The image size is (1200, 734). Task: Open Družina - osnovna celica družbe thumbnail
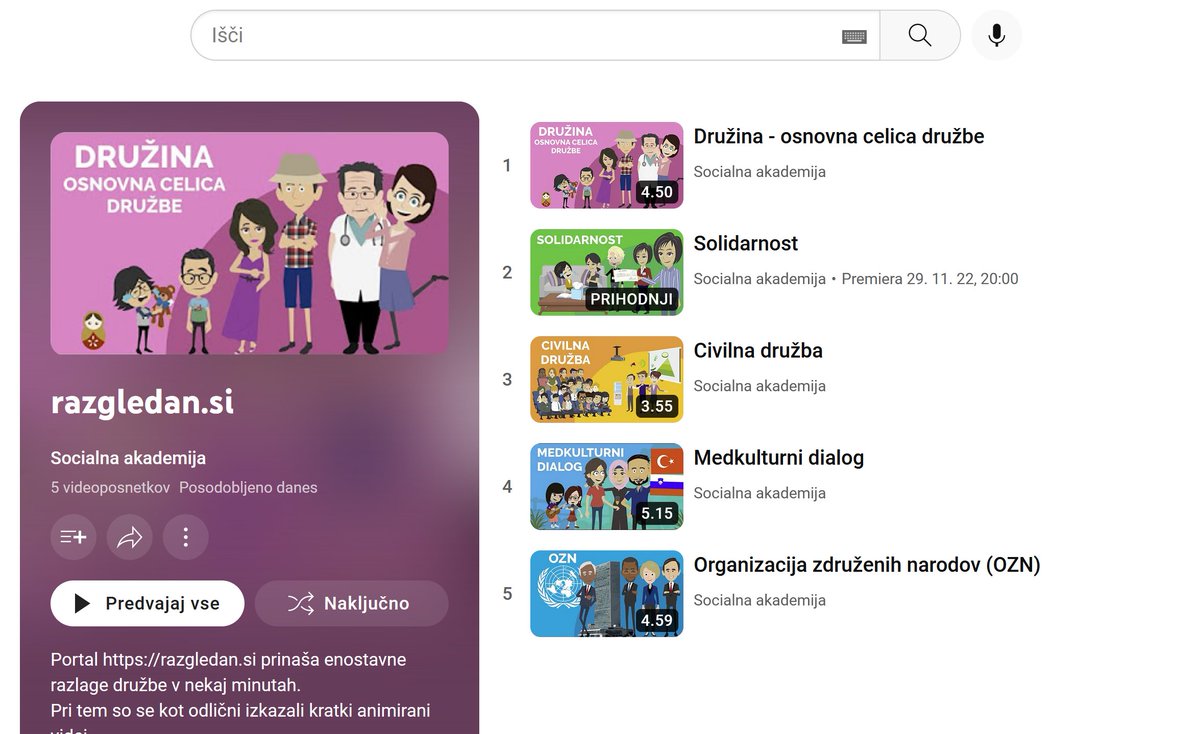pos(606,165)
